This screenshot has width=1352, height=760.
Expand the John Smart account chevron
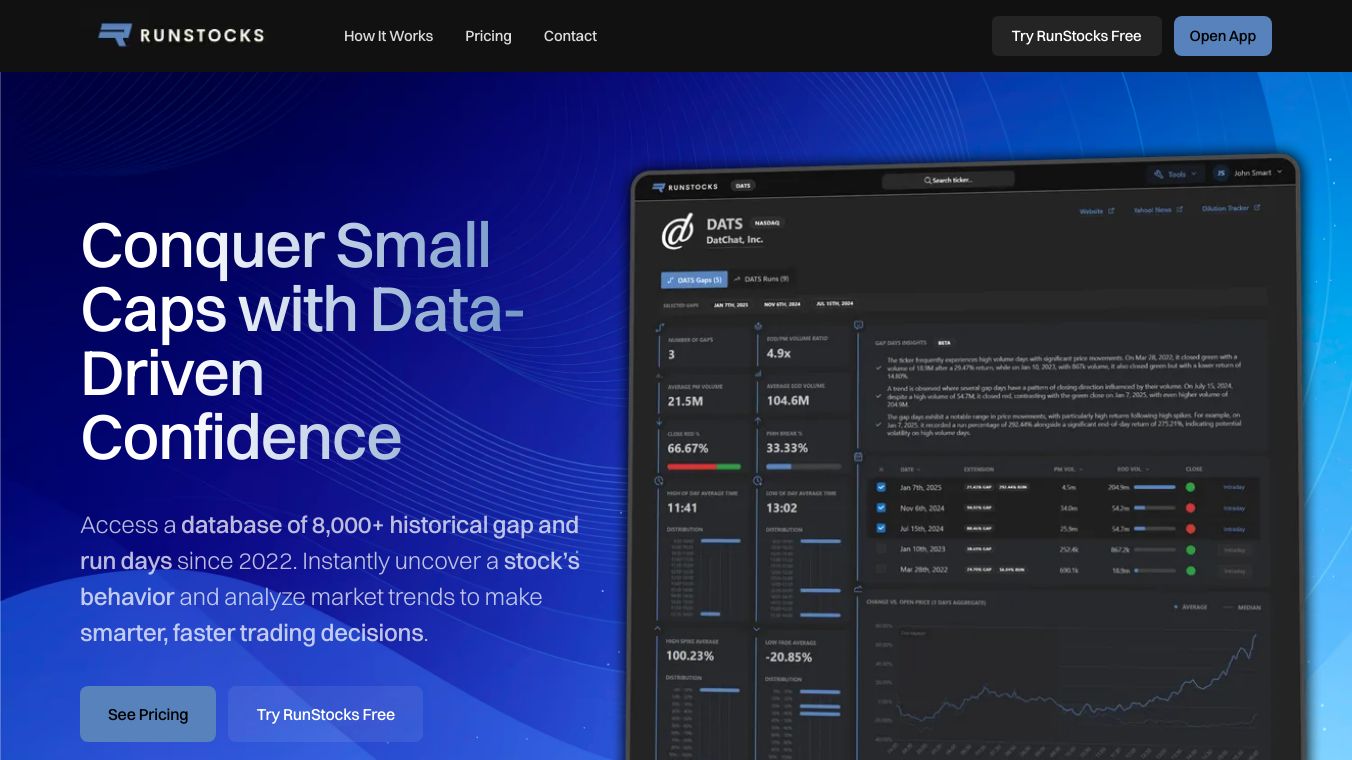1281,173
